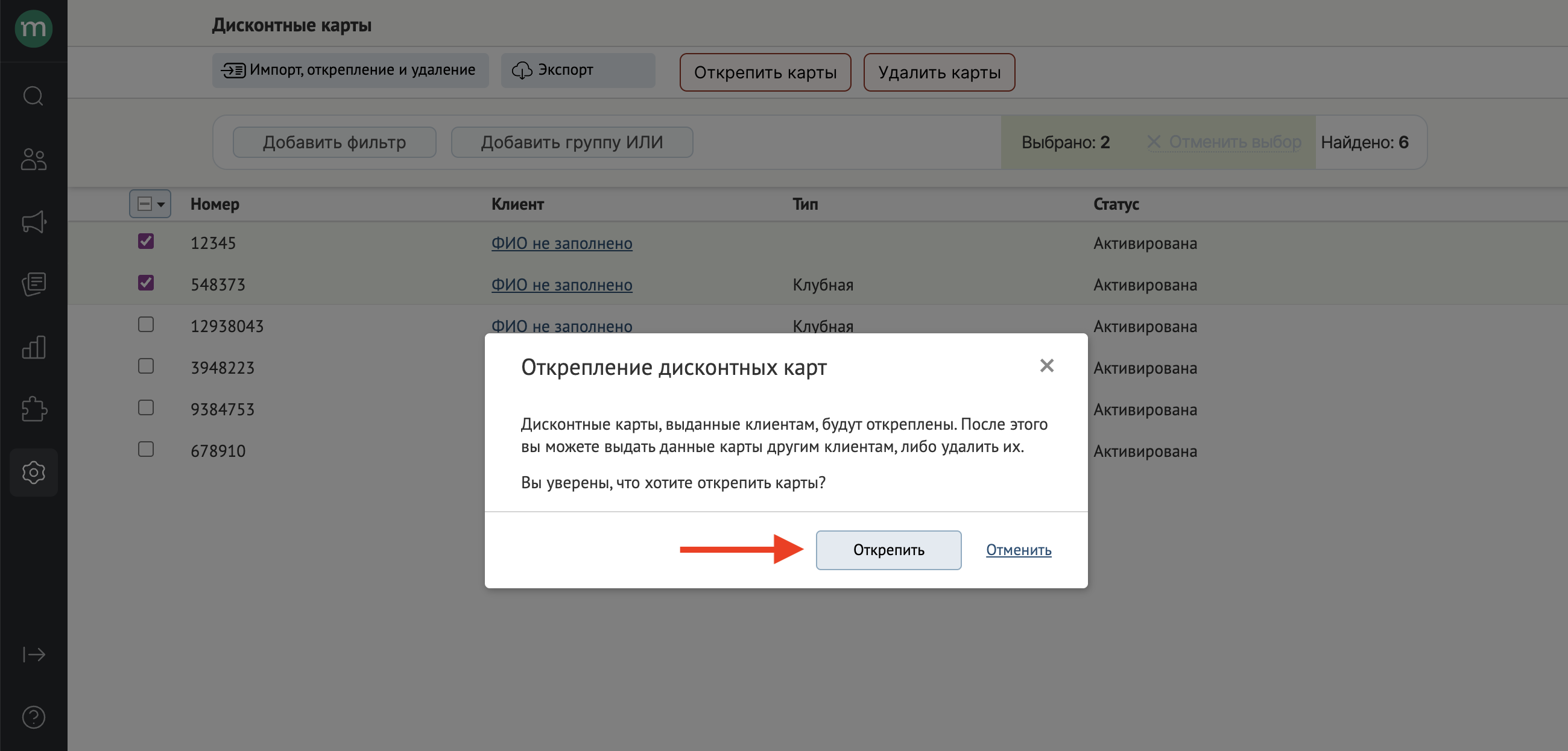This screenshot has width=1568, height=751.
Task: Close the 'Открепление дисконтных карт' dialog
Action: [x=1046, y=365]
